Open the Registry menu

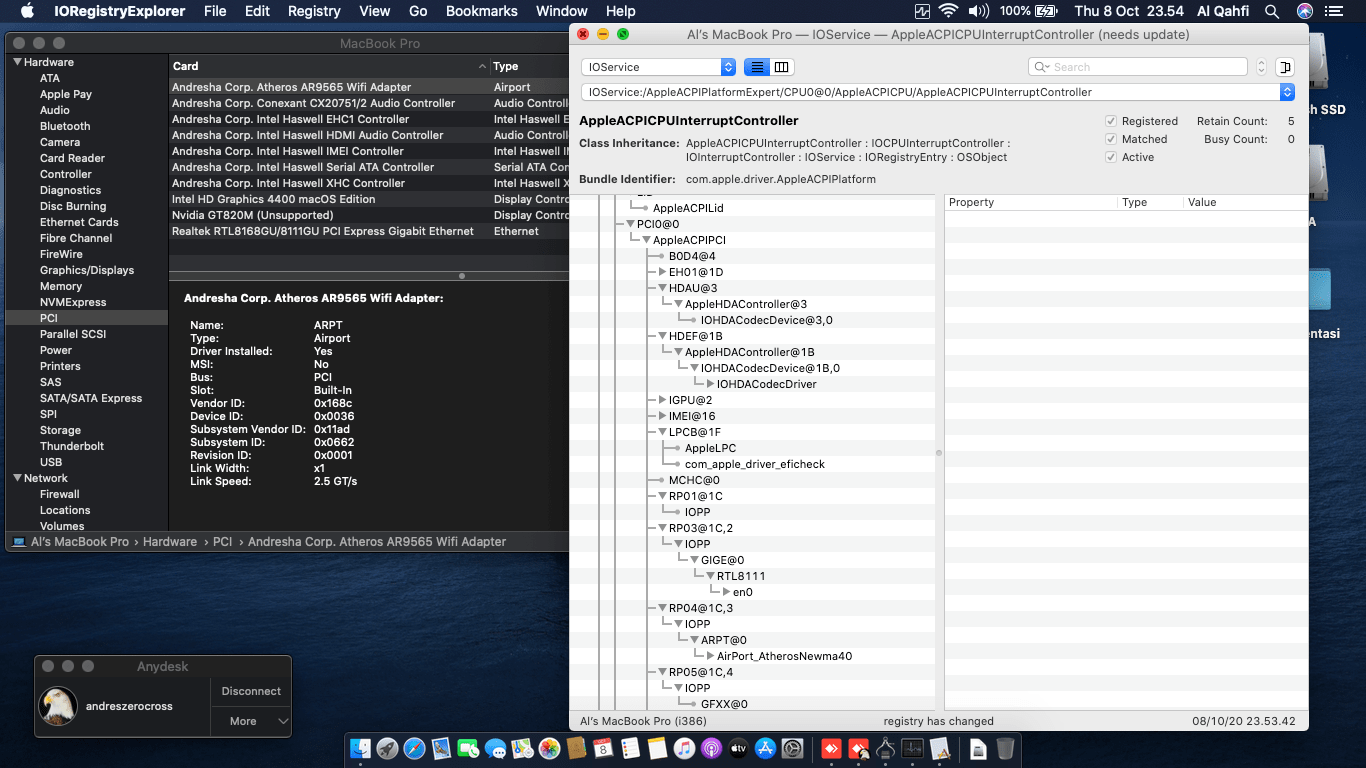(314, 11)
